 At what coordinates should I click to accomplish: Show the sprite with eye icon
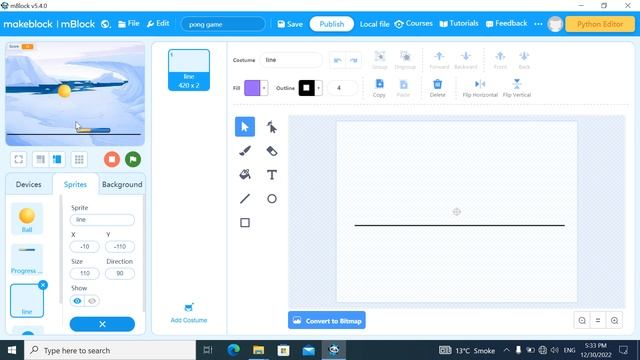[77, 301]
